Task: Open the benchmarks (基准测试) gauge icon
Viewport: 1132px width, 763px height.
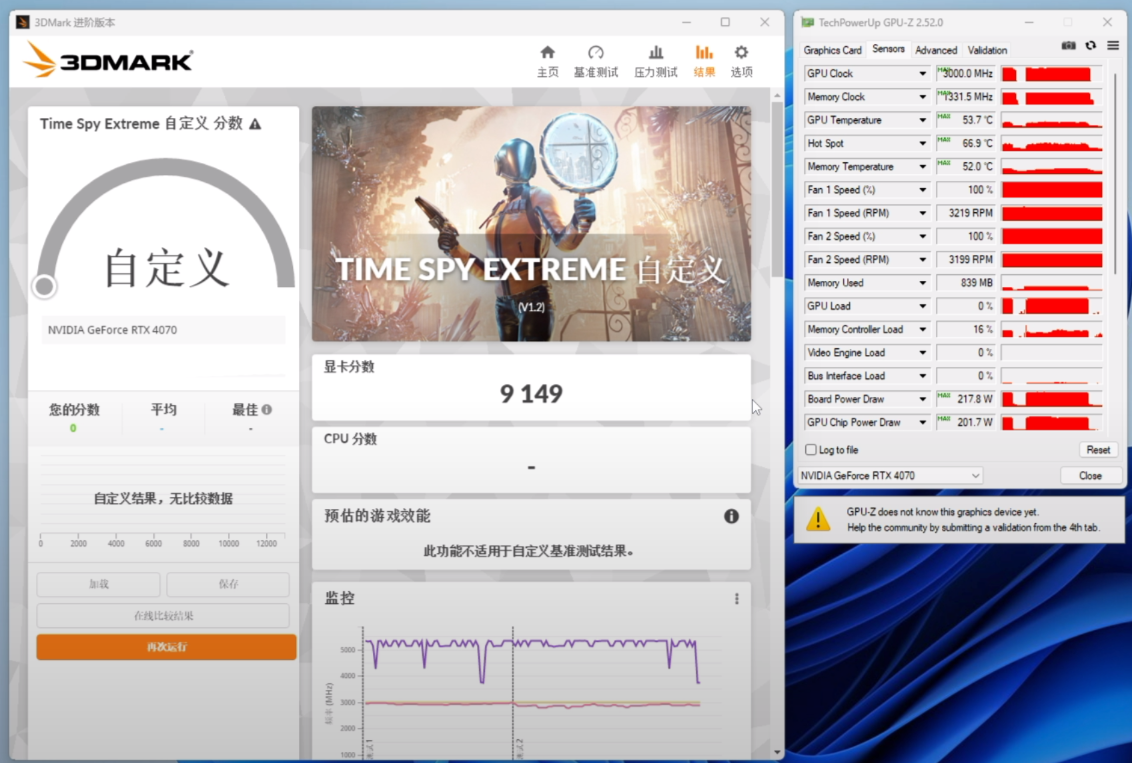Action: tap(596, 53)
